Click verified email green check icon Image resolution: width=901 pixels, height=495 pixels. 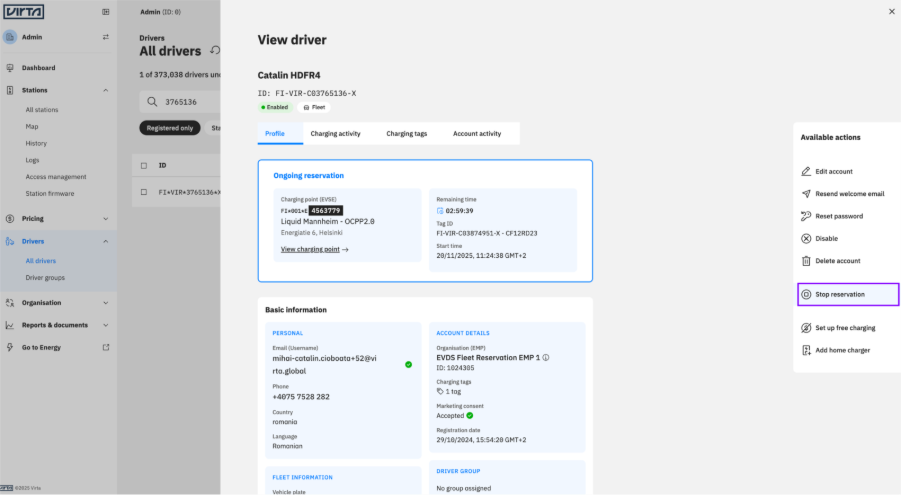point(409,364)
